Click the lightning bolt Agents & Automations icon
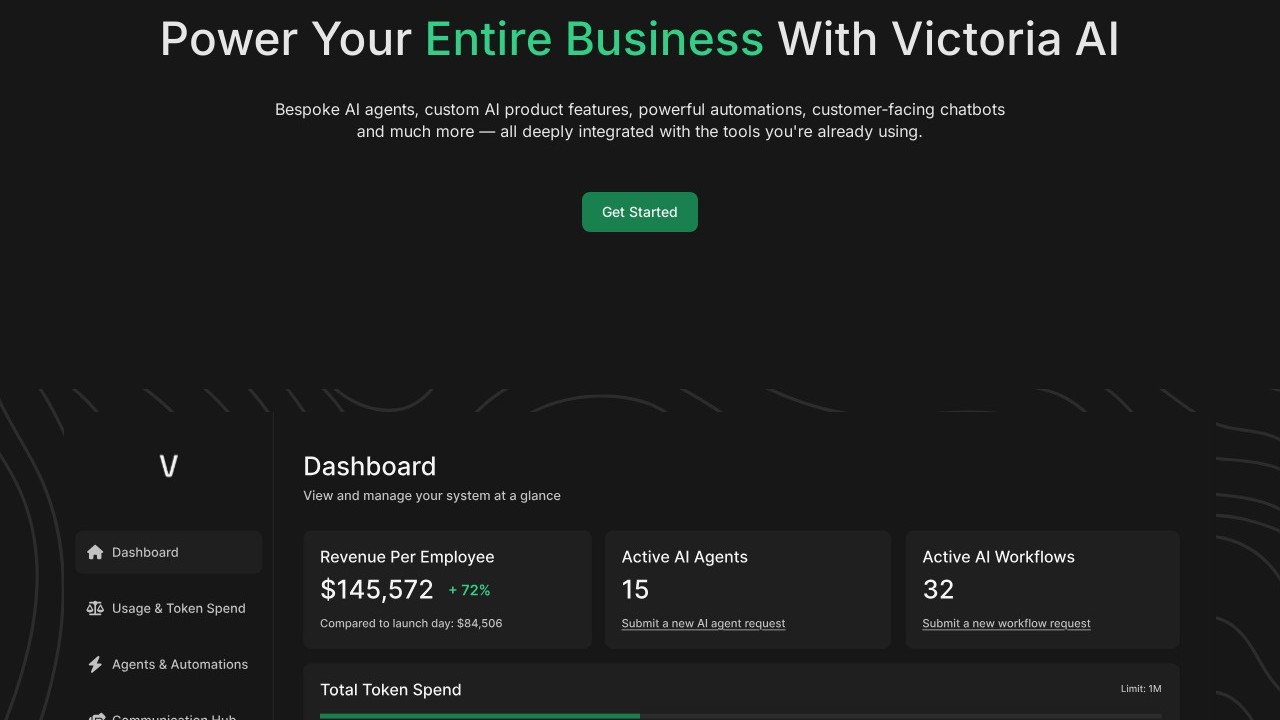Image resolution: width=1280 pixels, height=720 pixels. tap(95, 664)
